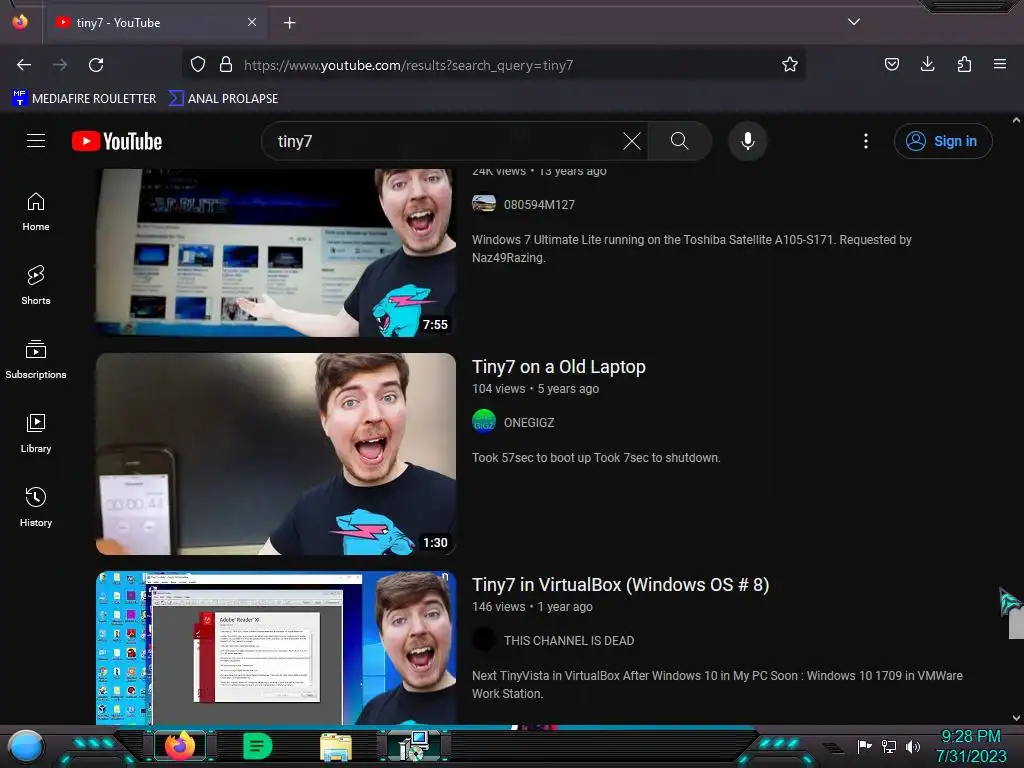The width and height of the screenshot is (1024, 768).
Task: Open Tiny7 in VirtualBox (Windows OS # 8) title
Action: coord(620,585)
